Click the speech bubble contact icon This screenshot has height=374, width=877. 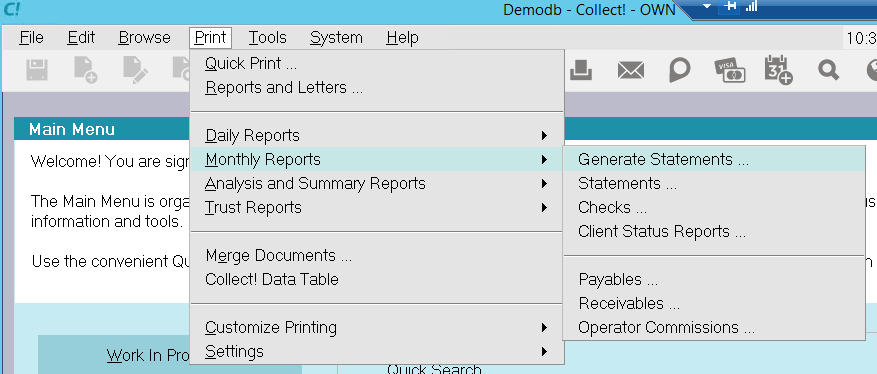tap(679, 70)
